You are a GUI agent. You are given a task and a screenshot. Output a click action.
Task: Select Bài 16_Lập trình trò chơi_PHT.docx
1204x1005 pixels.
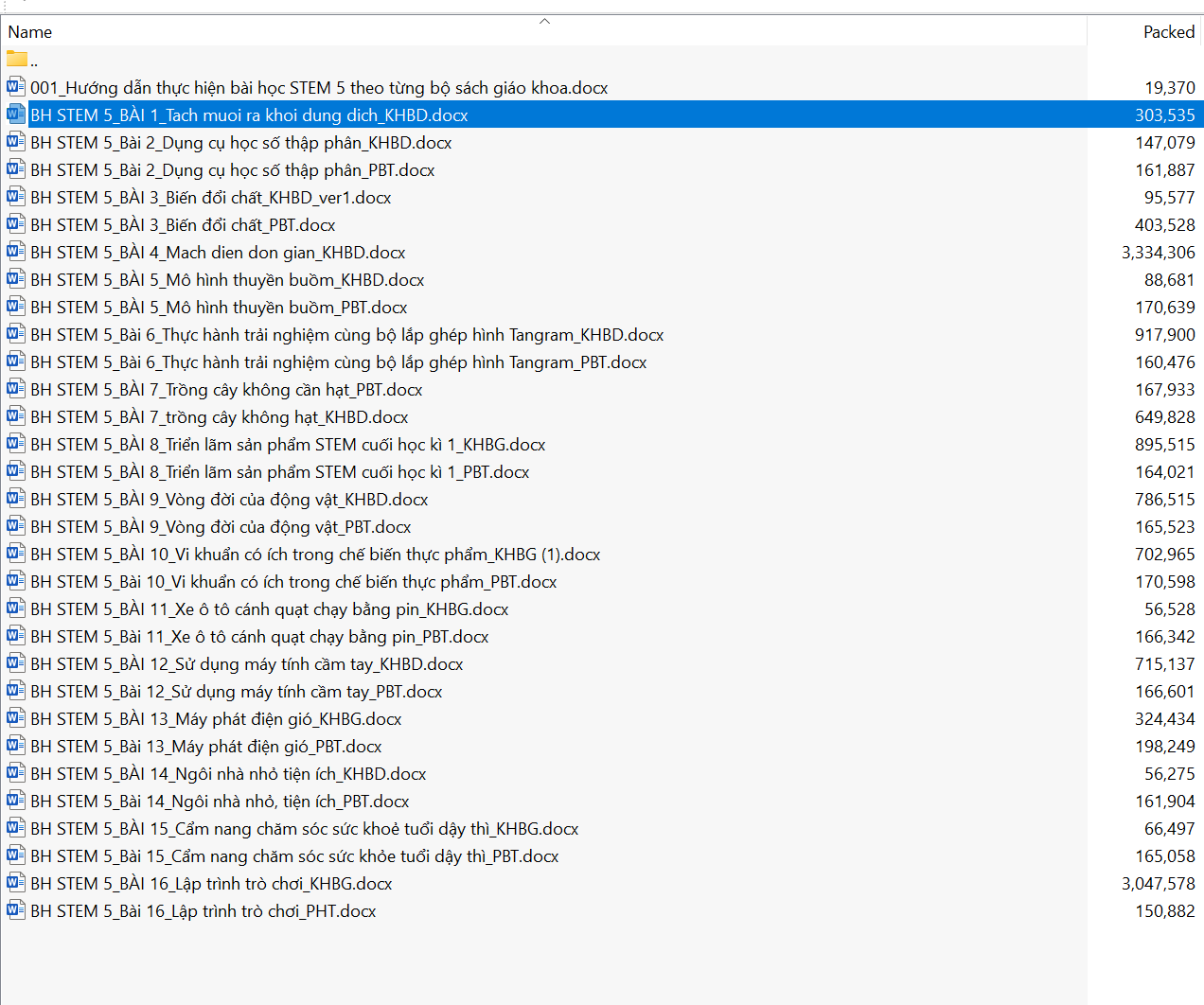click(x=203, y=911)
